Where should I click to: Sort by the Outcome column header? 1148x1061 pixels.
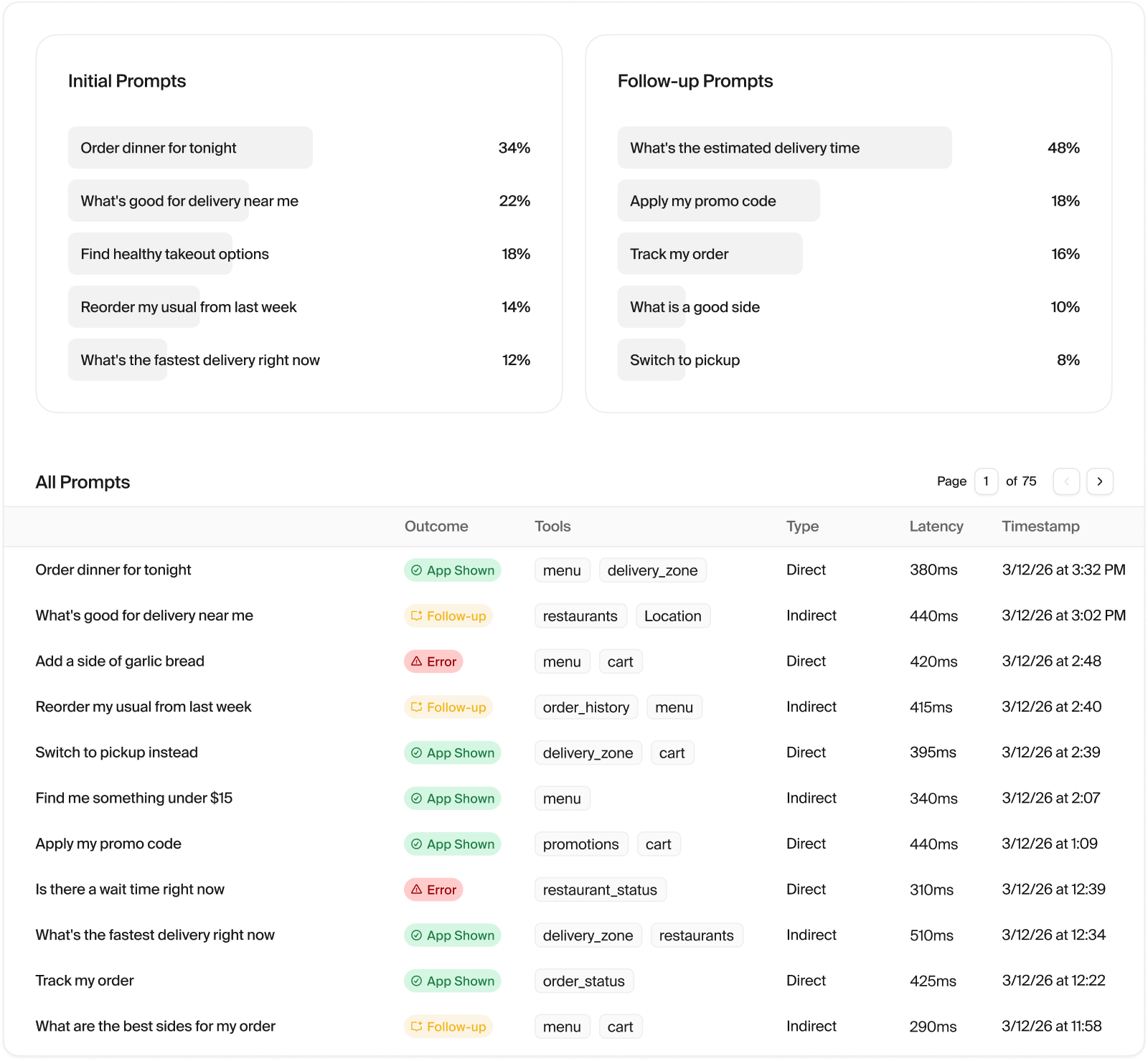[x=436, y=527]
